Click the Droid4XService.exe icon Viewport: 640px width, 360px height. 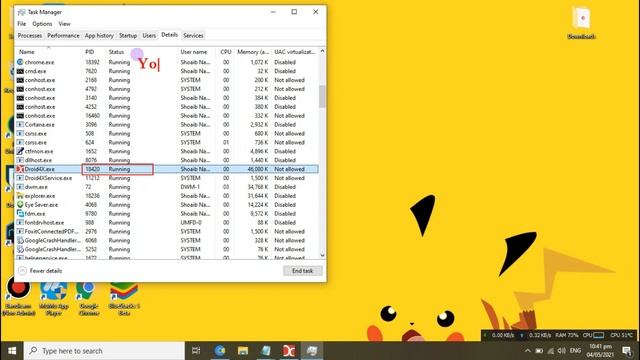[x=20, y=178]
